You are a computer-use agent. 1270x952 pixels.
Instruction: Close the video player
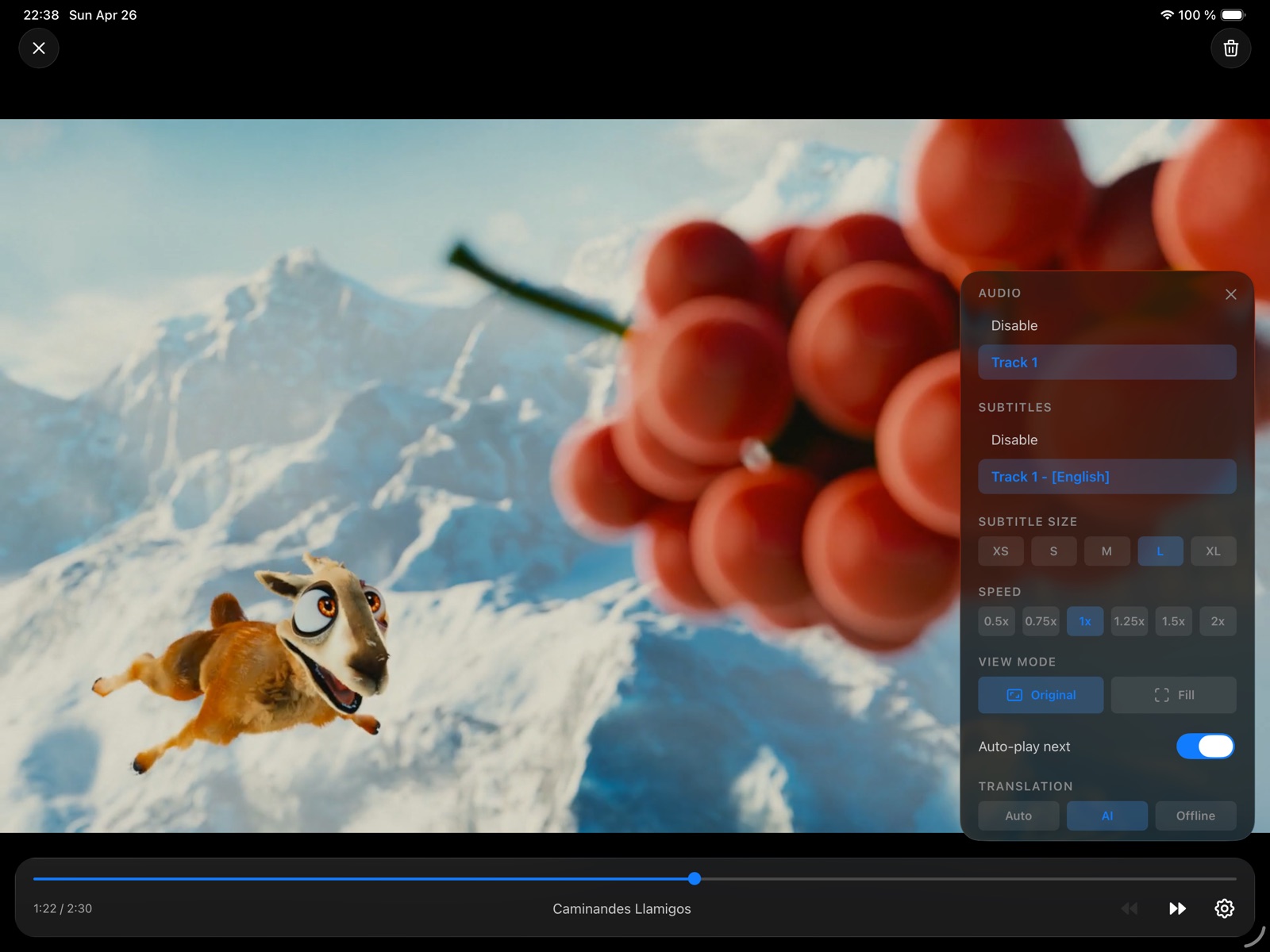(38, 48)
